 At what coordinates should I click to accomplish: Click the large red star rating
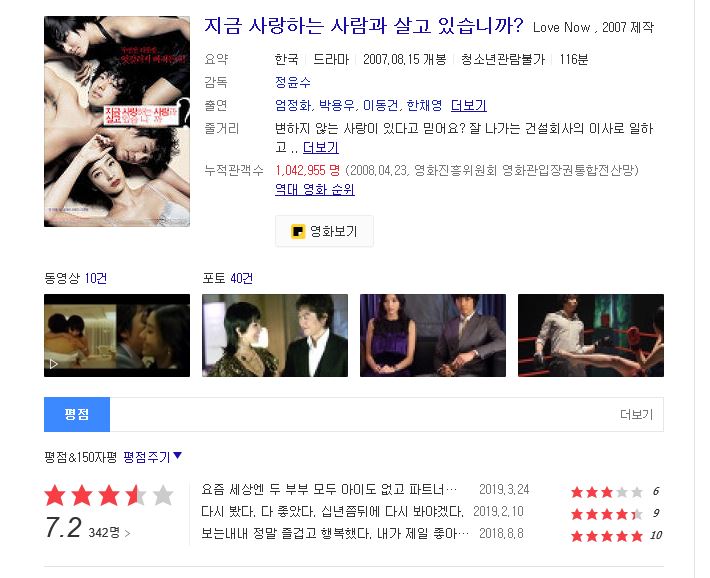click(109, 496)
